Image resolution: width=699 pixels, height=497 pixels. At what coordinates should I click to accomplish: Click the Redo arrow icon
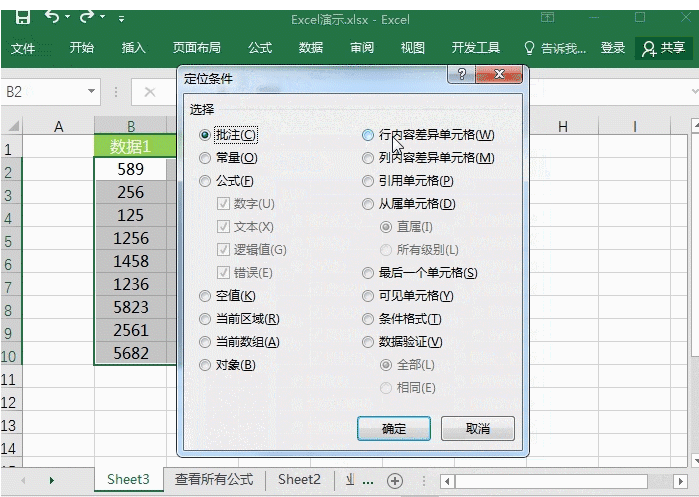[87, 17]
